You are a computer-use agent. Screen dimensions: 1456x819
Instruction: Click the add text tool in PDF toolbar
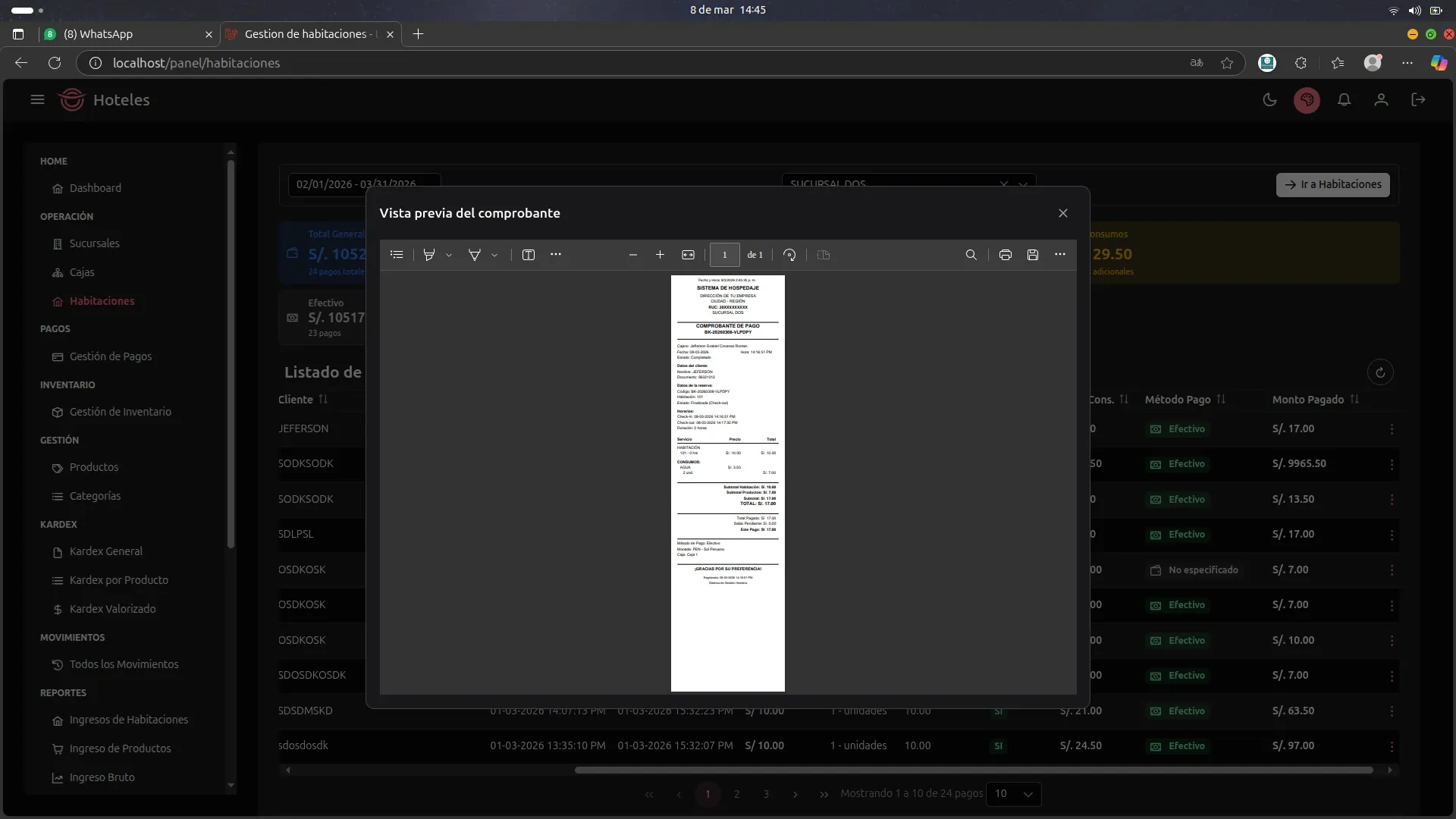tap(529, 255)
